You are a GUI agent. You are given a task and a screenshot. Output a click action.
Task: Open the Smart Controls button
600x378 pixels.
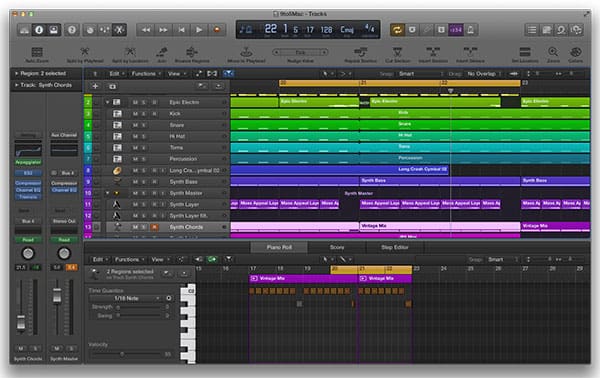point(90,30)
